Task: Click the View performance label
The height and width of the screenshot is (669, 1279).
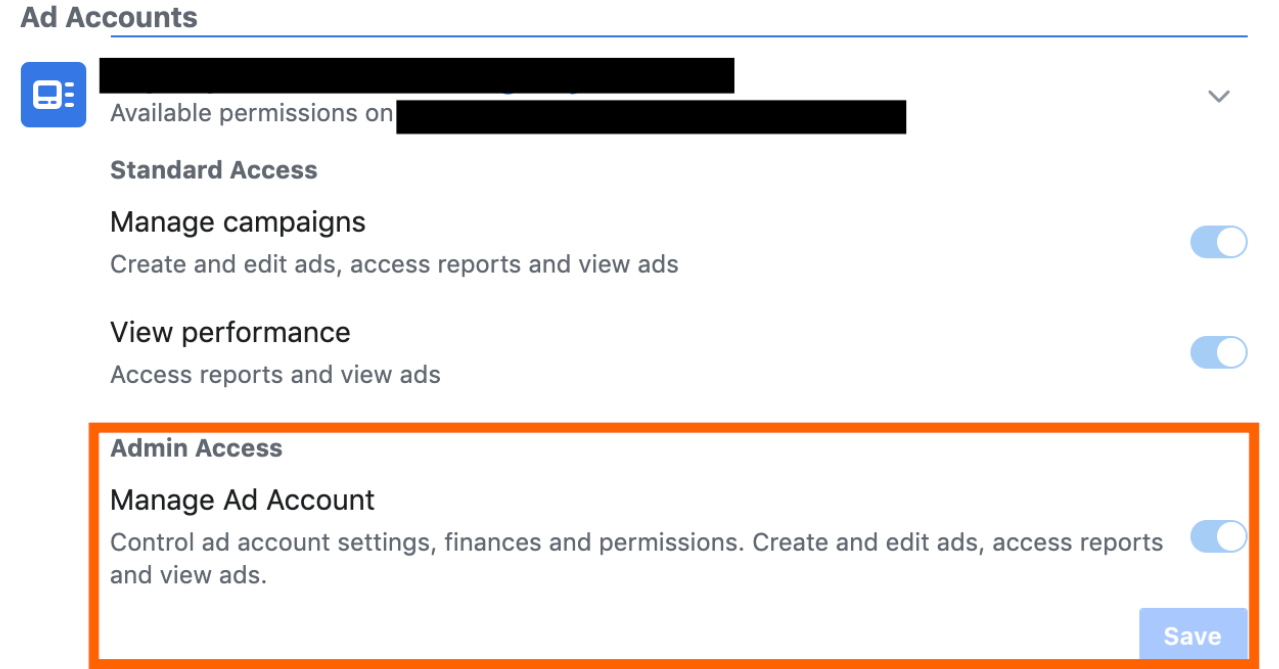Action: [x=230, y=332]
